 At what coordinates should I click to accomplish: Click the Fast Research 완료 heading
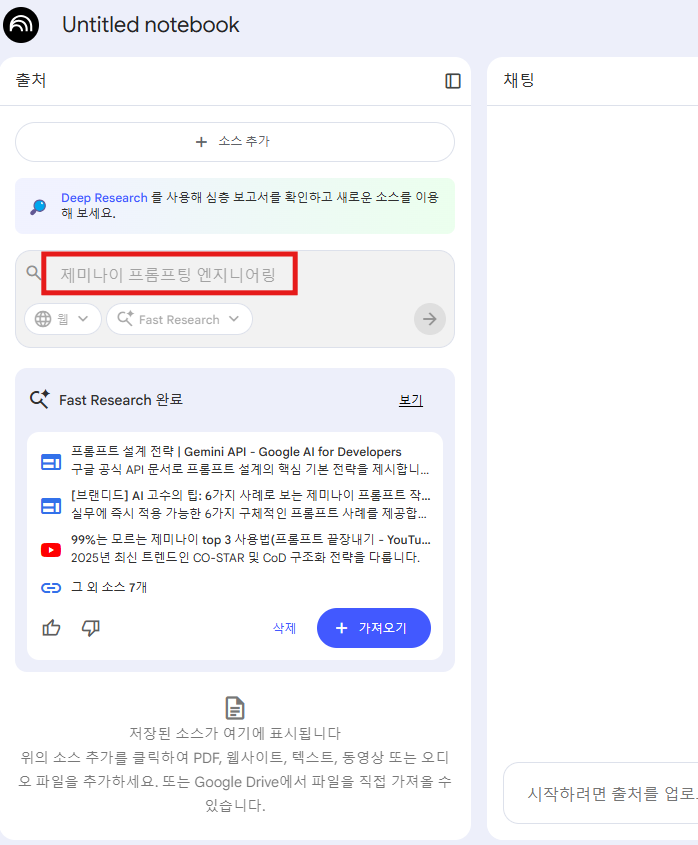tap(121, 400)
